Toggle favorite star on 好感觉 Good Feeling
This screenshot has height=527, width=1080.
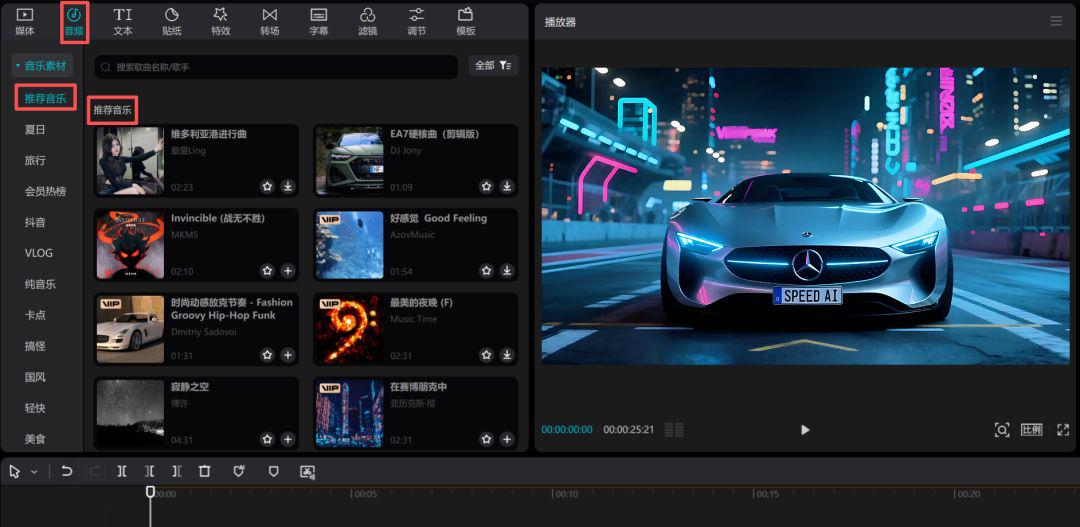[x=486, y=271]
